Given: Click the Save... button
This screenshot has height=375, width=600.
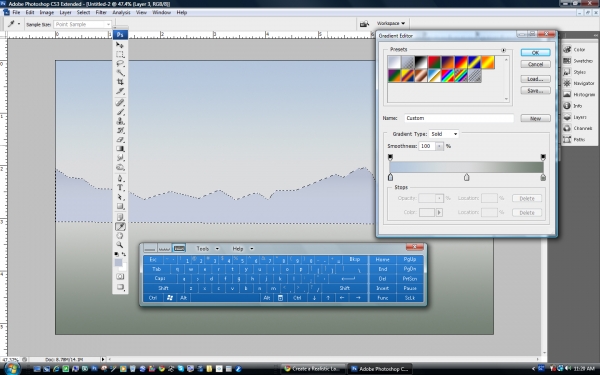Looking at the screenshot, I should pyautogui.click(x=535, y=90).
